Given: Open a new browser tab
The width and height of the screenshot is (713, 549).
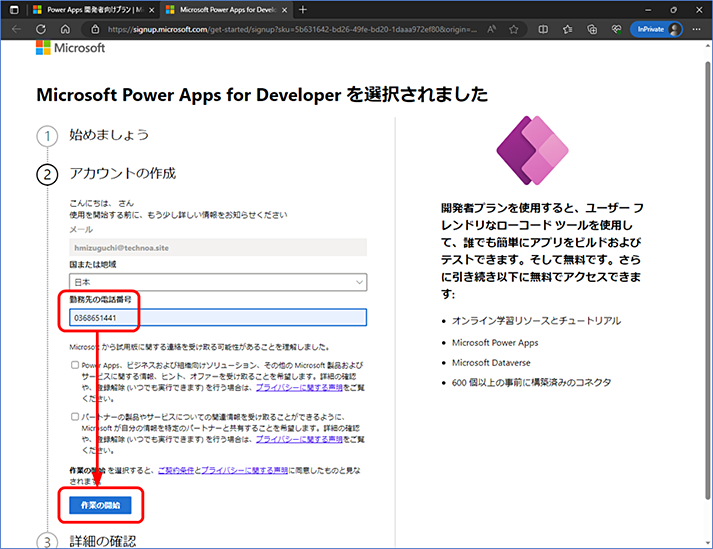Looking at the screenshot, I should pyautogui.click(x=303, y=10).
